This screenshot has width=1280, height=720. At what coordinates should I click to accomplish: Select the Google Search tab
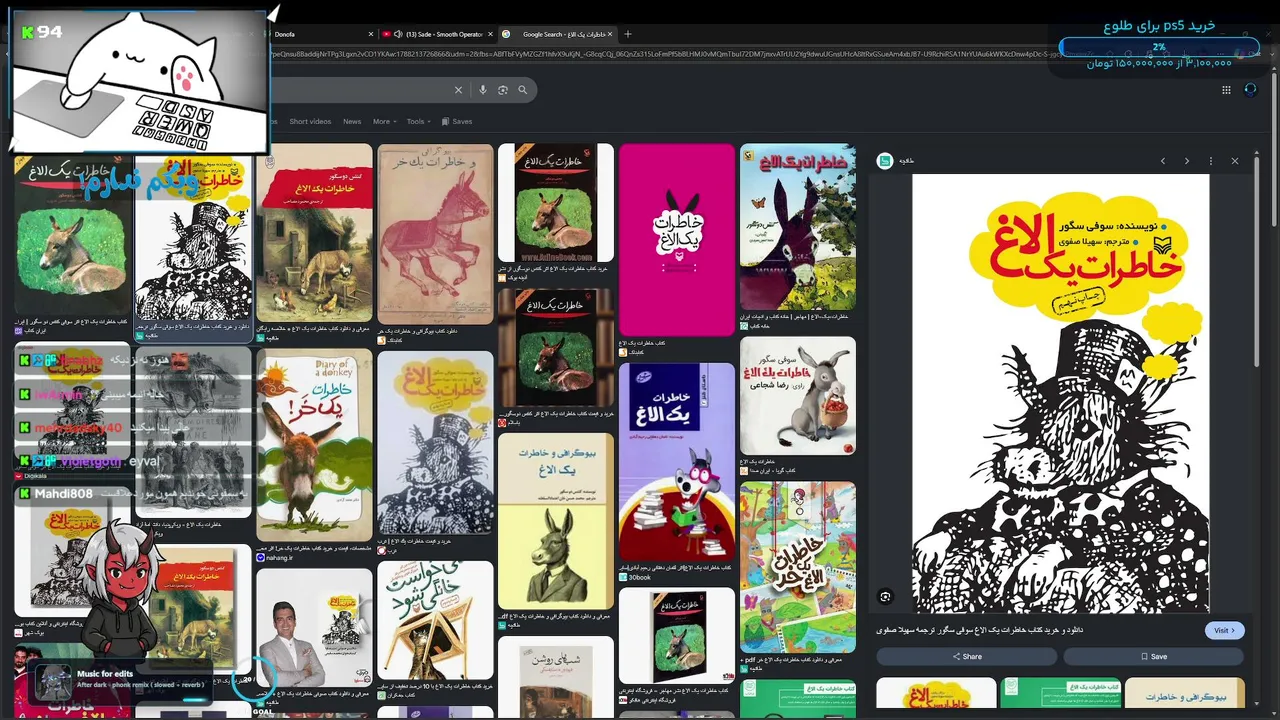[x=559, y=34]
